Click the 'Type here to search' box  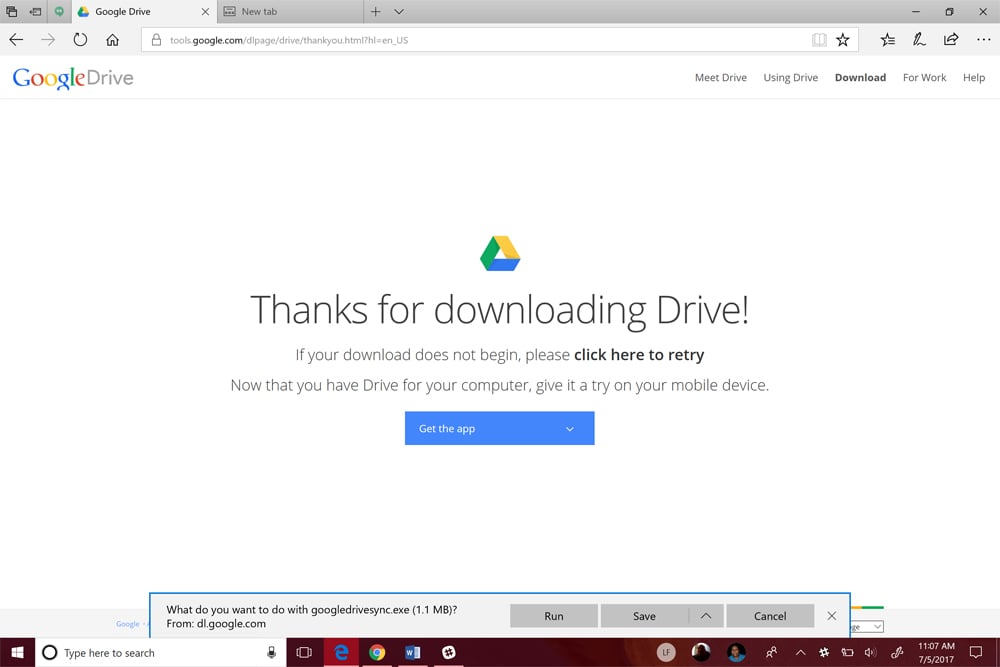[x=161, y=652]
